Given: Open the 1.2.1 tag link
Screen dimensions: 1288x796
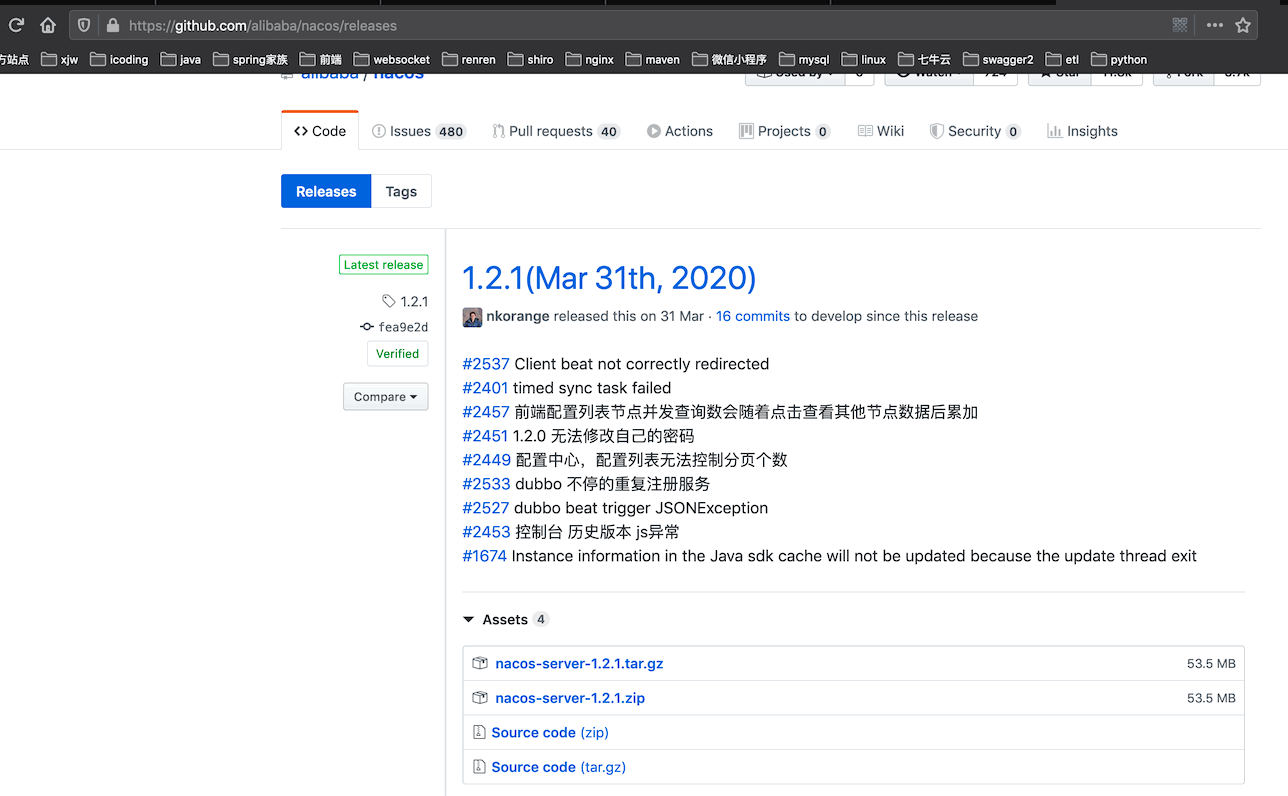Looking at the screenshot, I should point(405,301).
